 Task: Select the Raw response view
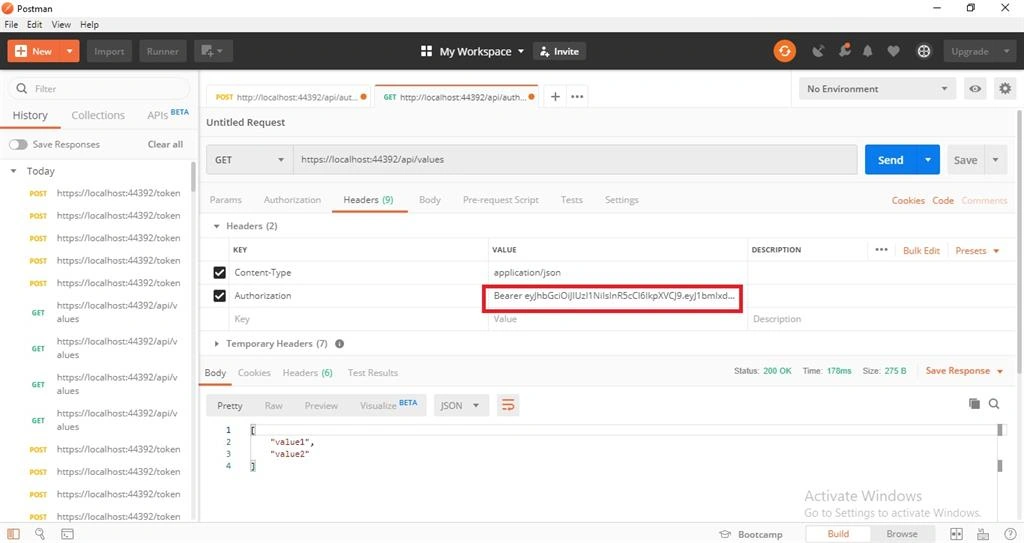click(x=274, y=406)
